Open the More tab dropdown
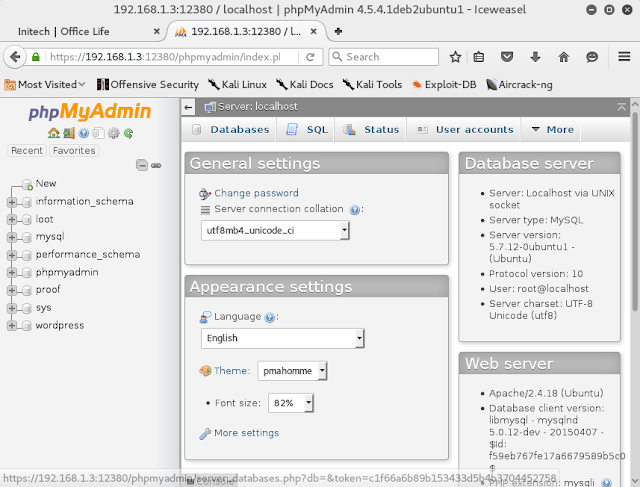Screen dimensions: 640x487 (x=553, y=130)
